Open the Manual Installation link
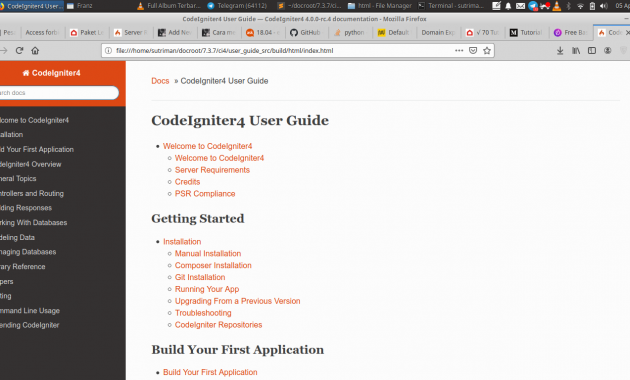 click(208, 253)
